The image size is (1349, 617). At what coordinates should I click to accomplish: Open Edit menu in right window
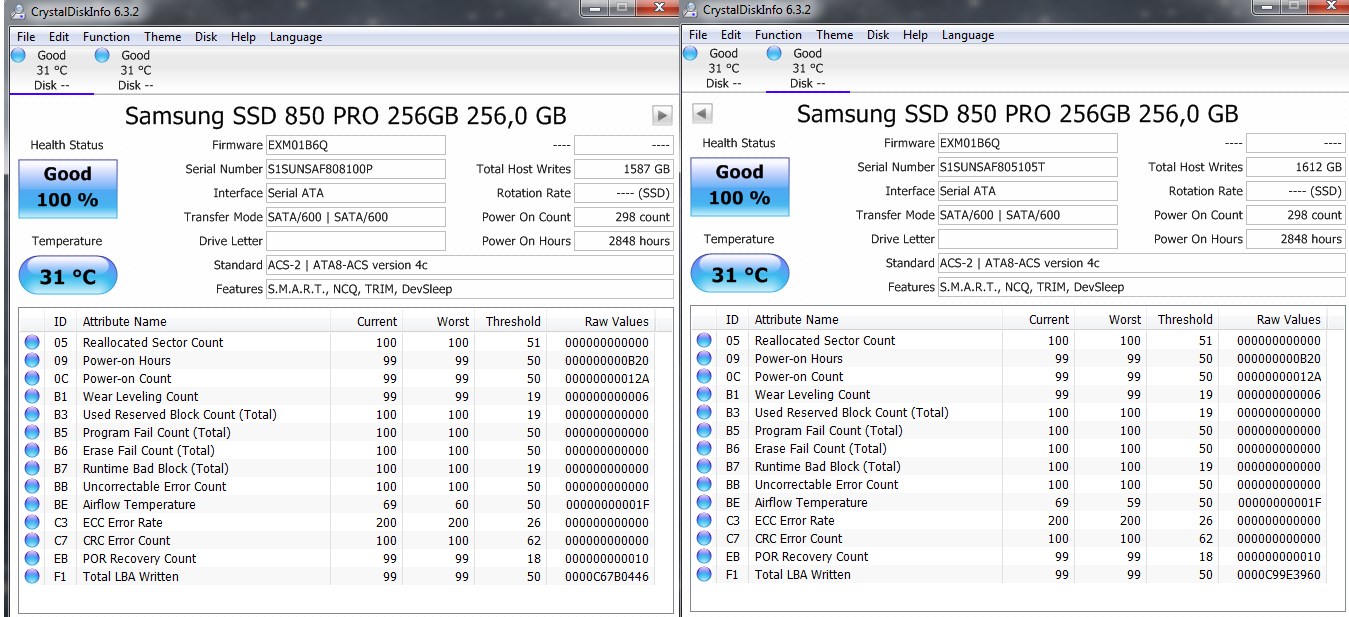pos(731,35)
